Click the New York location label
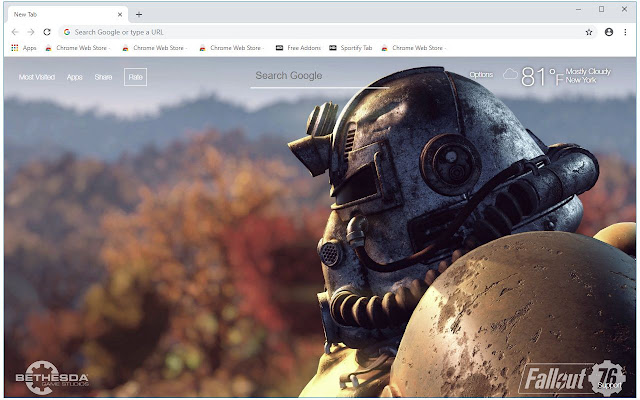This screenshot has width=640, height=400. tap(581, 80)
